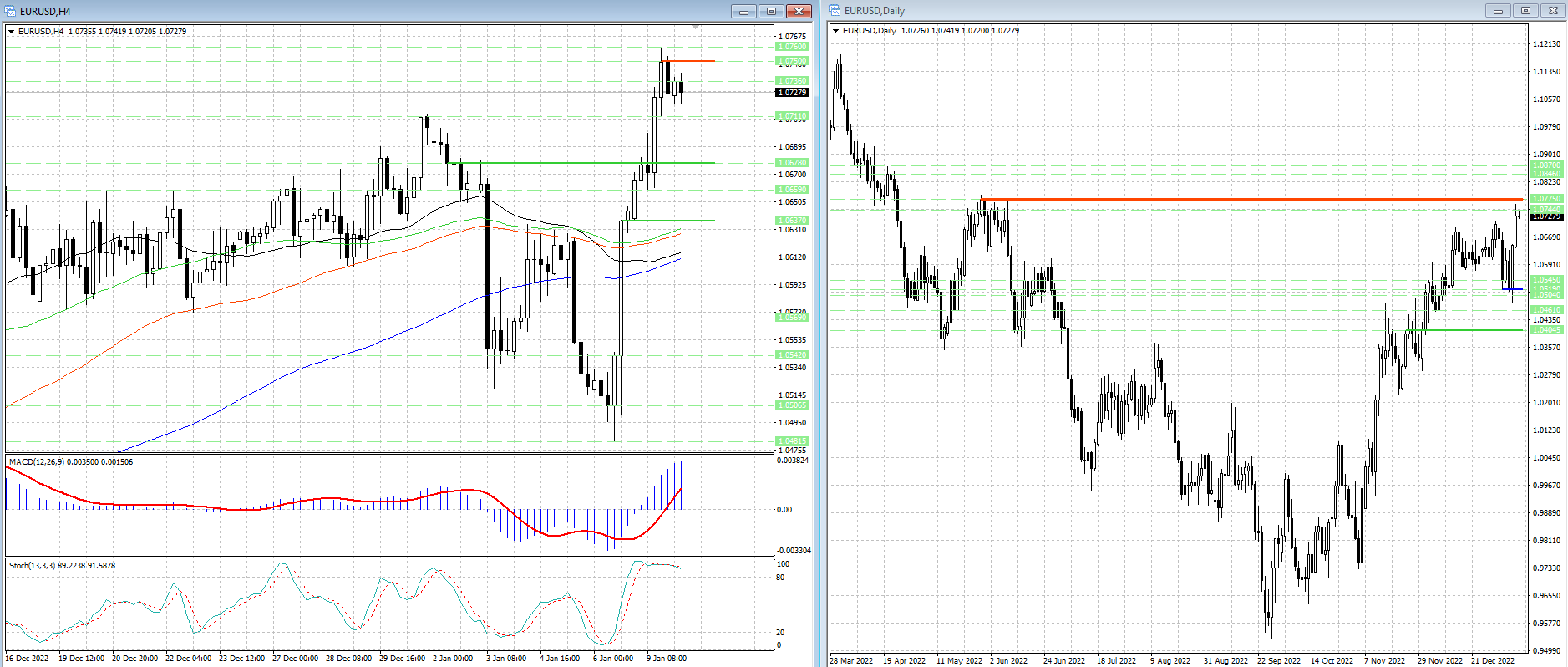Minimize the EURUSD,H4 chart window

tap(743, 11)
